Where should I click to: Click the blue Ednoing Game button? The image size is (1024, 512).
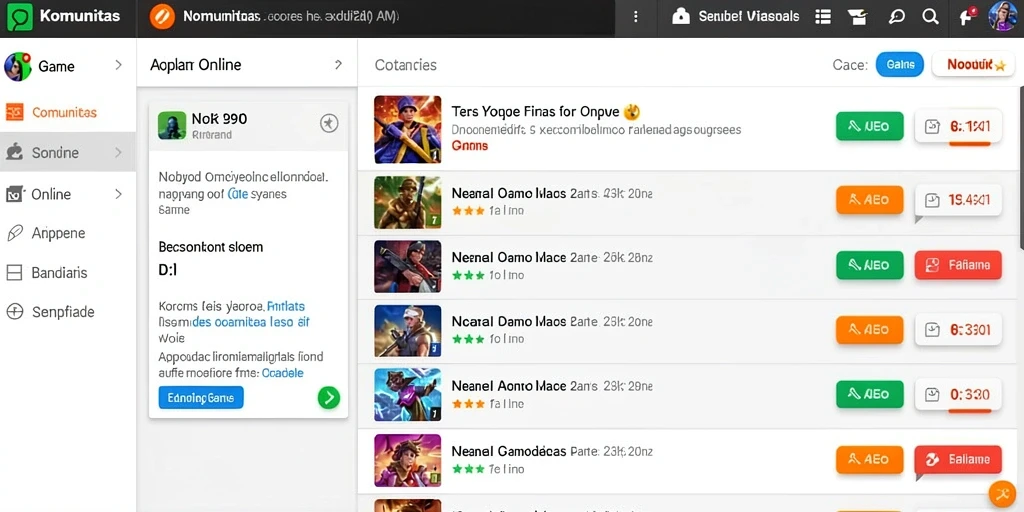[201, 397]
